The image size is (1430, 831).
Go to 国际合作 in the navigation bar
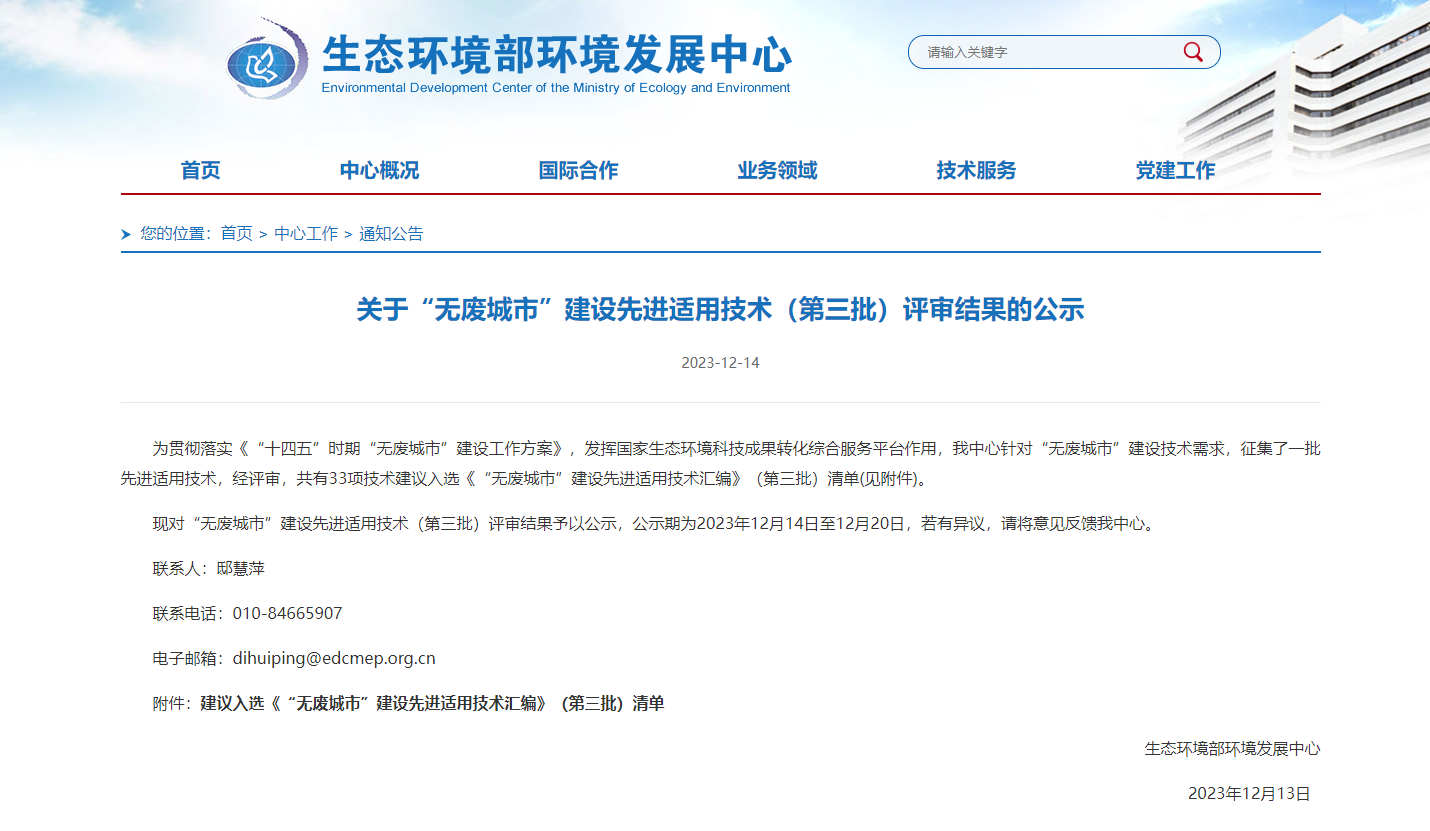[578, 170]
